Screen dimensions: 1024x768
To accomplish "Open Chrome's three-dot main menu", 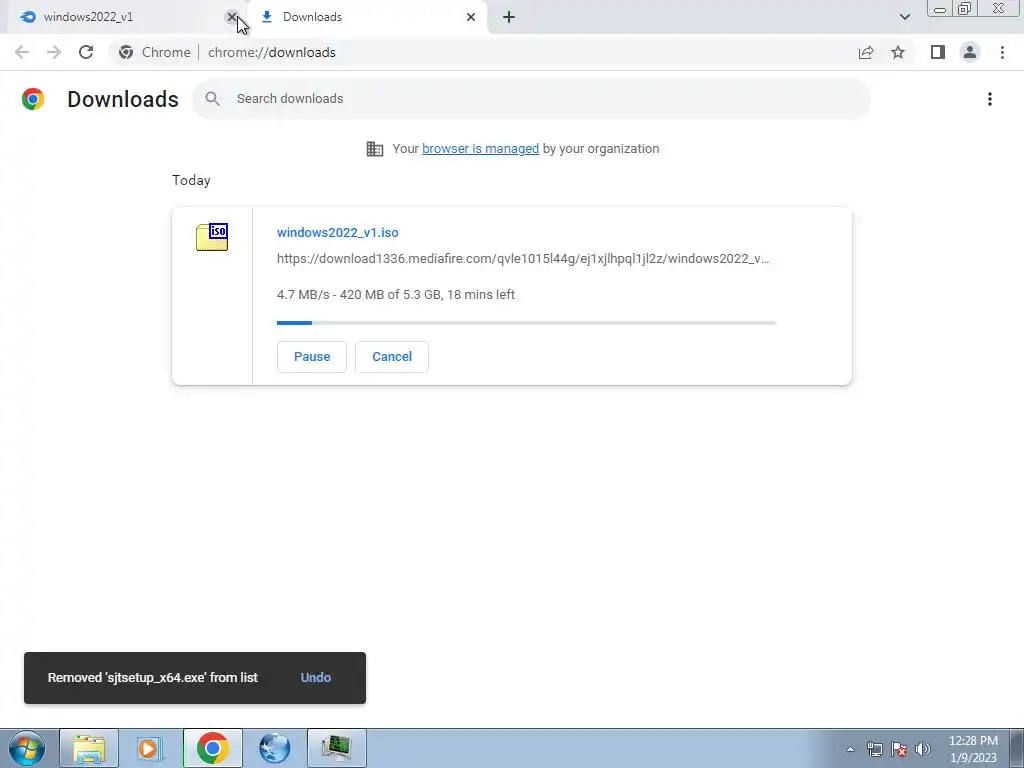I will click(x=1002, y=52).
